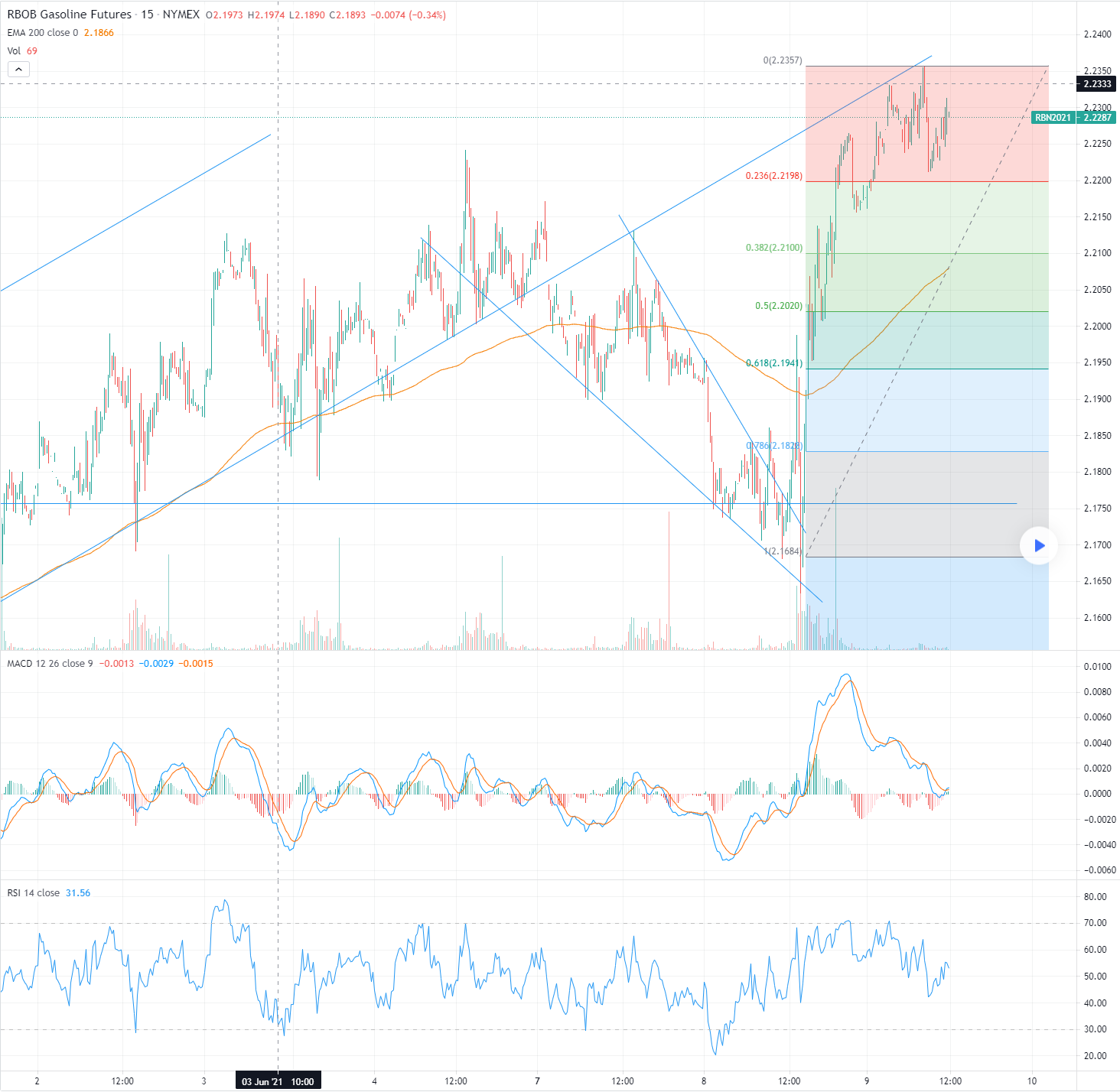1120x1092 pixels.
Task: Click the NYMEX exchange label
Action: click(181, 15)
